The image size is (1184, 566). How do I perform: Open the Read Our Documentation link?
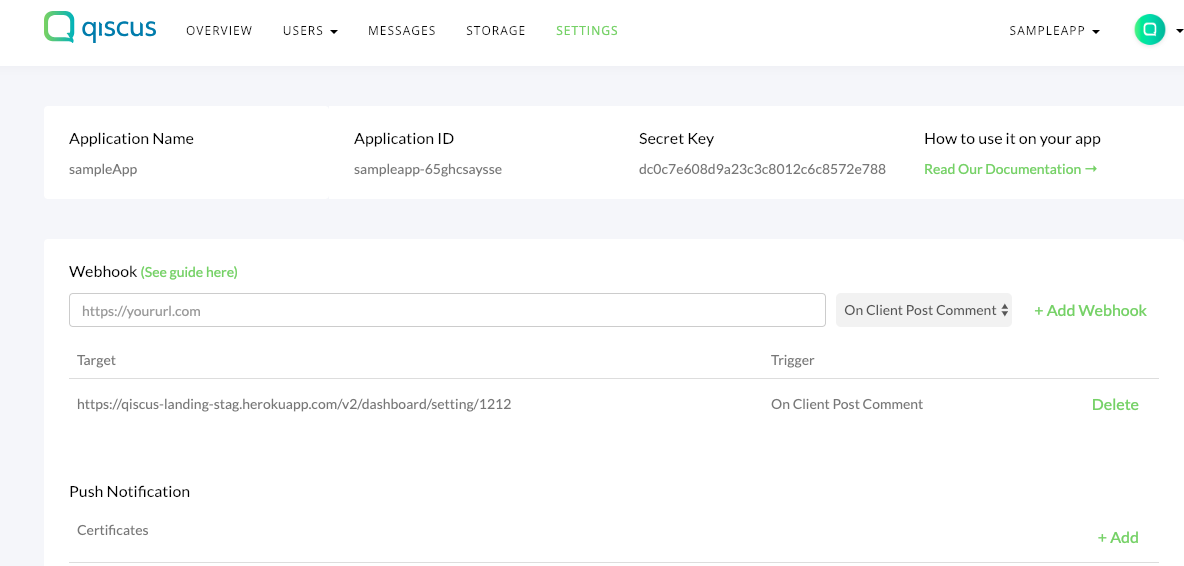click(1010, 170)
